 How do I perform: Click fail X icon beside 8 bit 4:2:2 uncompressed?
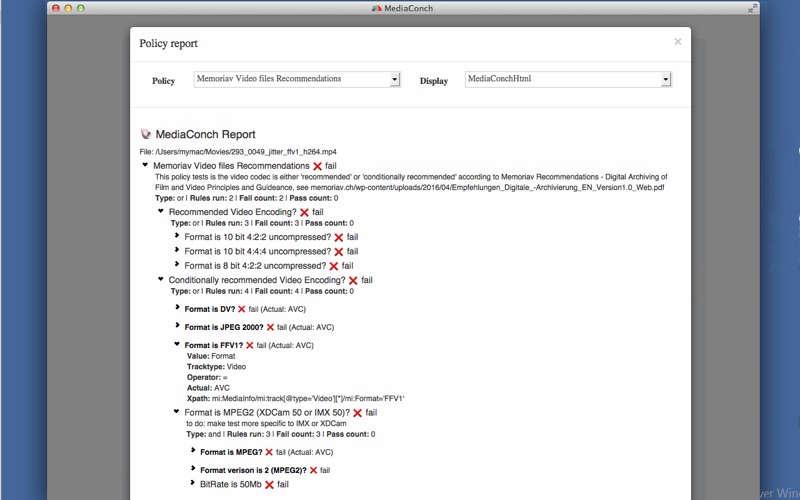point(334,266)
